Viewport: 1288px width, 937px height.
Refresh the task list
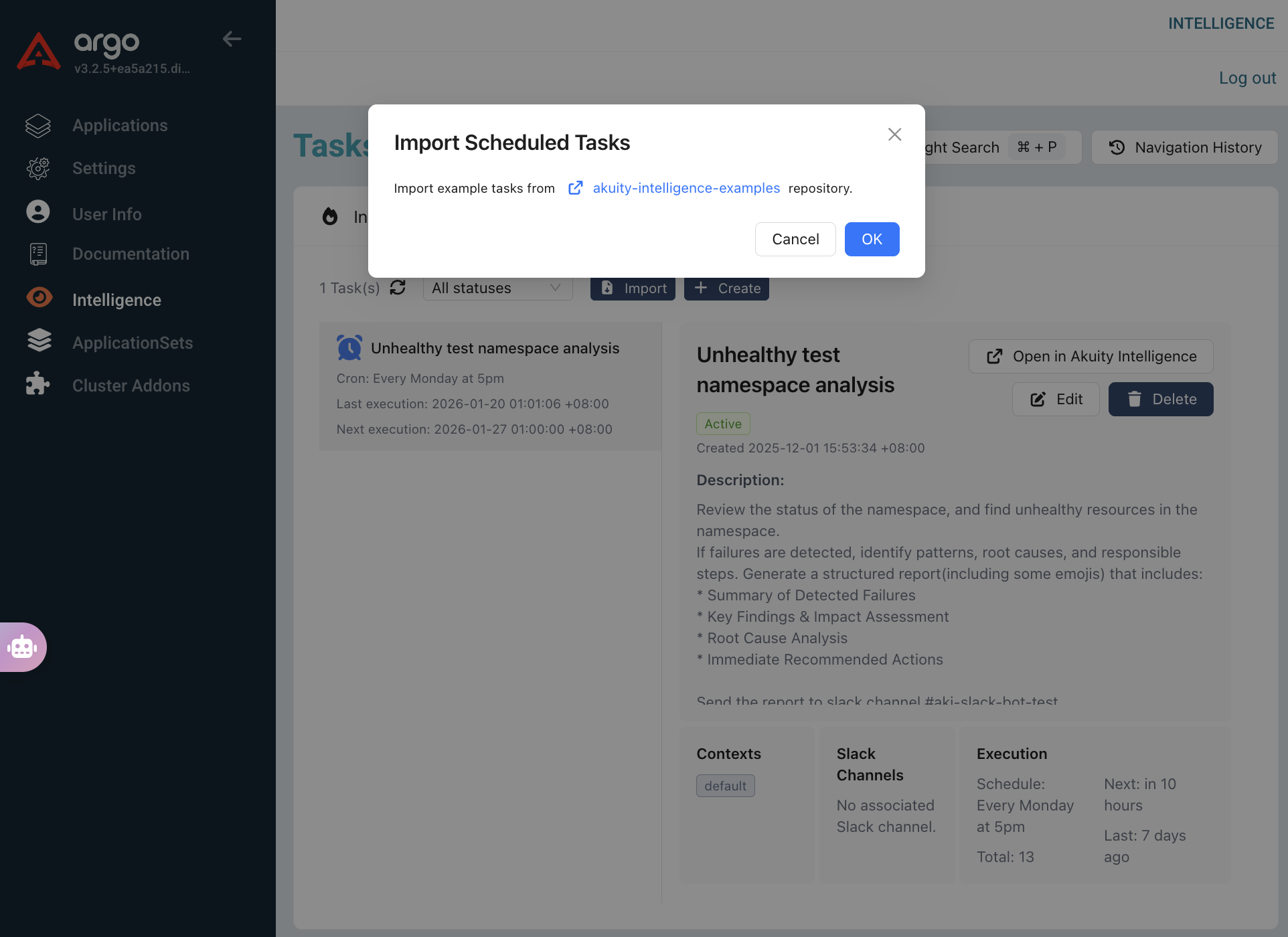click(398, 288)
